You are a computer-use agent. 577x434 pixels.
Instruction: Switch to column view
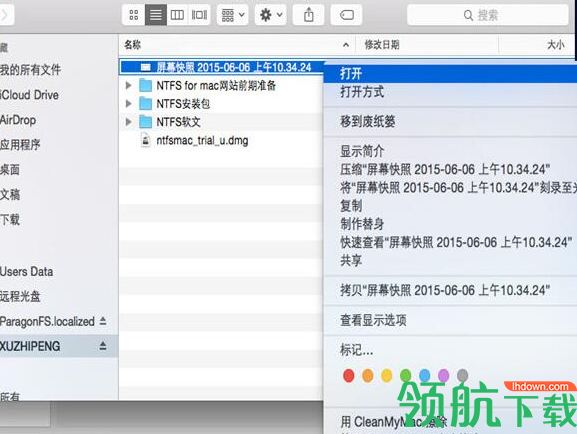coord(177,15)
